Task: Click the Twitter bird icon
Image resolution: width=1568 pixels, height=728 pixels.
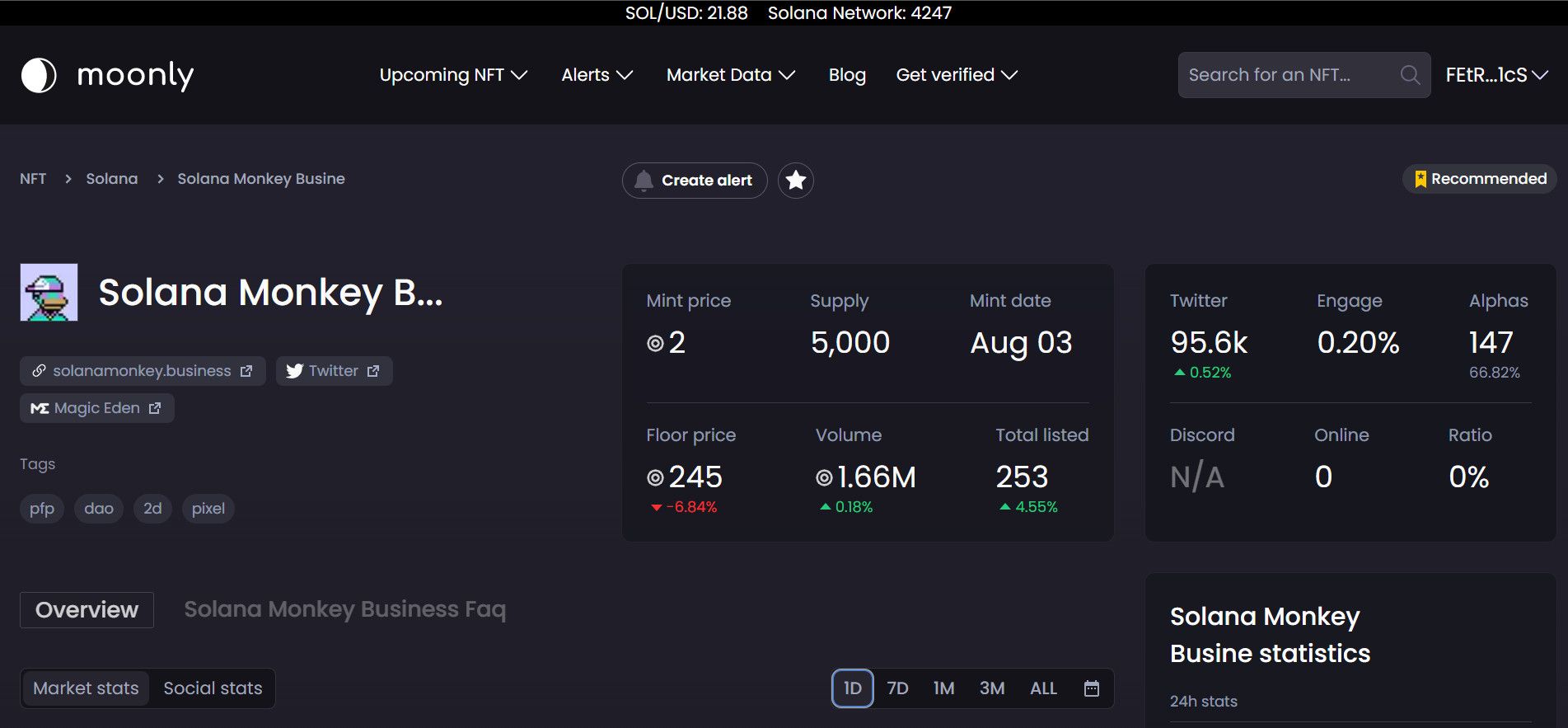Action: [x=295, y=371]
